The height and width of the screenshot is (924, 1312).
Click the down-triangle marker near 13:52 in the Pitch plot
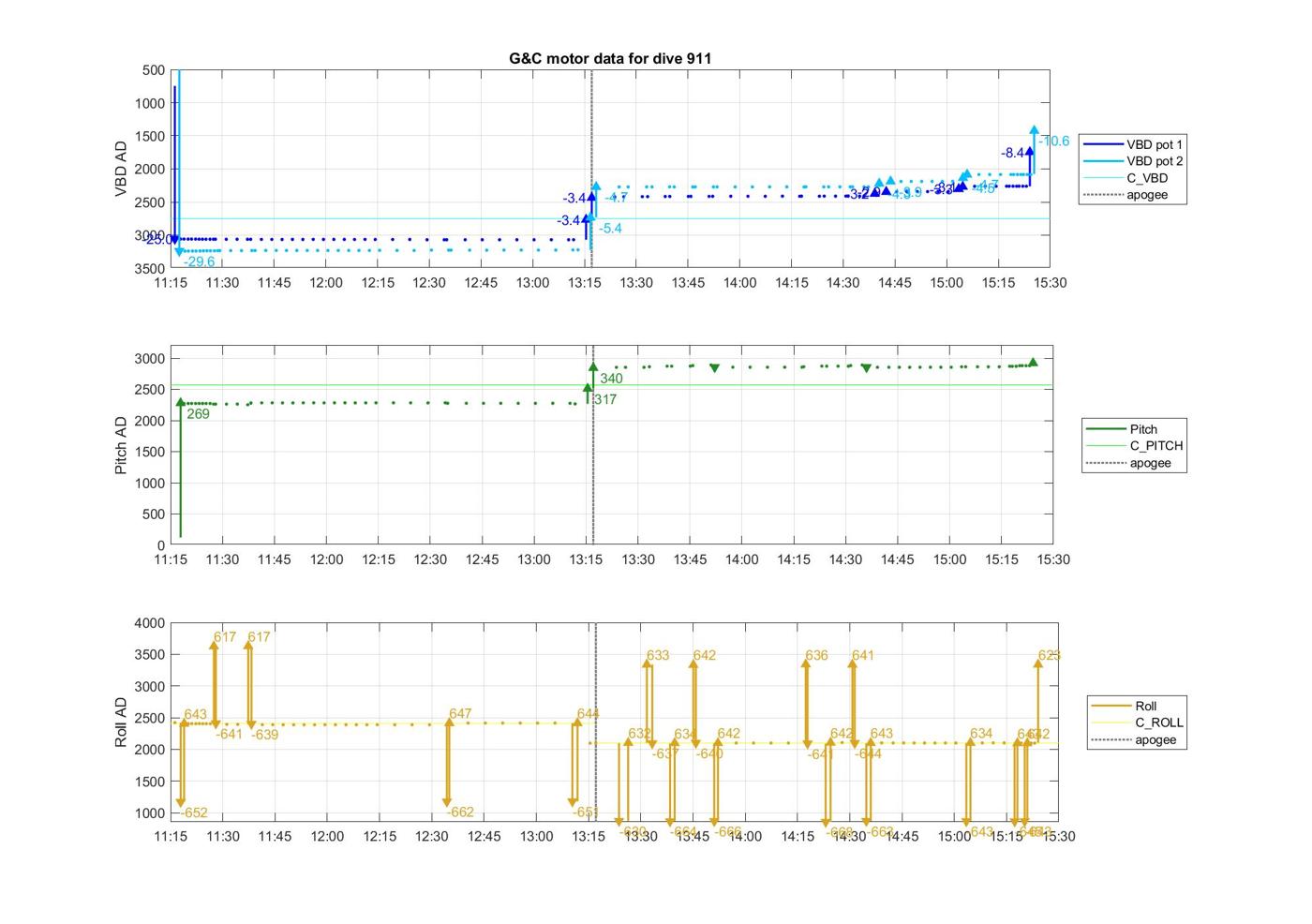pyautogui.click(x=715, y=368)
